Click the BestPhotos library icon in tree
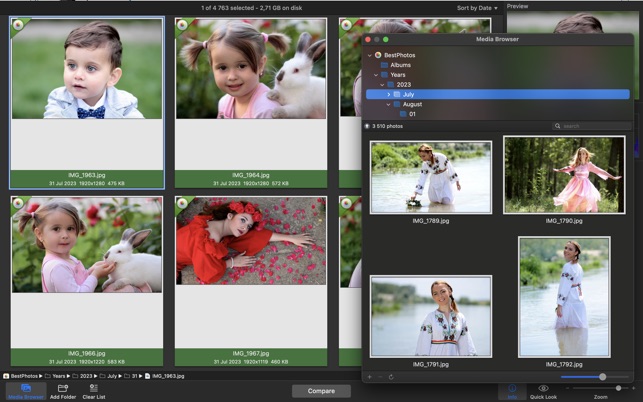Image resolution: width=643 pixels, height=402 pixels. tap(379, 55)
